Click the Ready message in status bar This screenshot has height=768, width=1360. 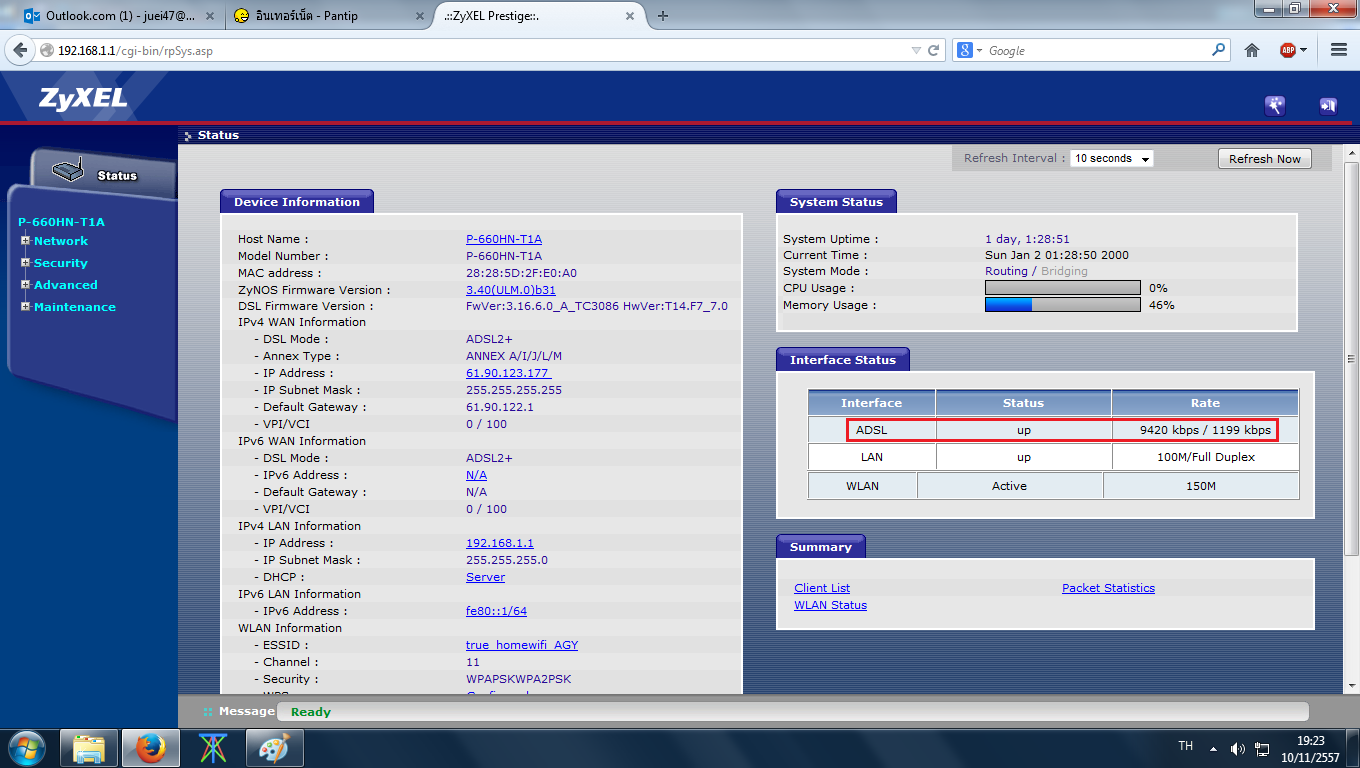coord(311,712)
